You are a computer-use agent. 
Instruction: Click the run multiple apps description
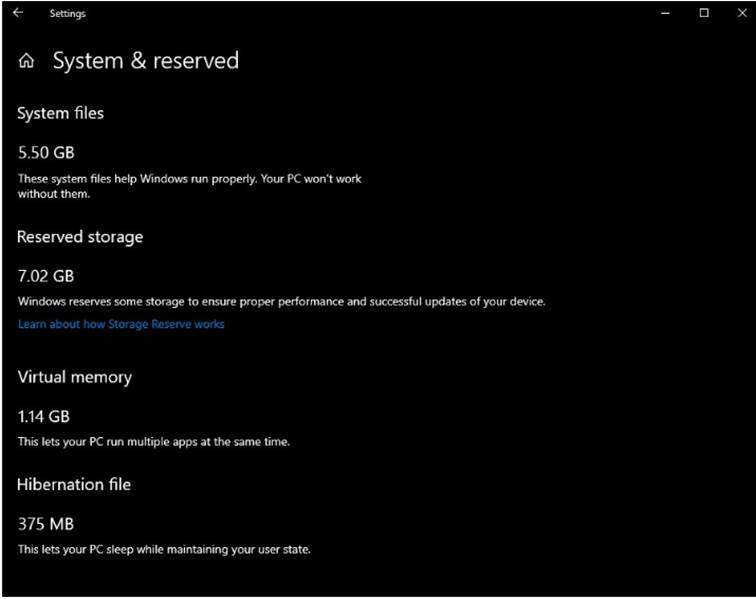154,442
